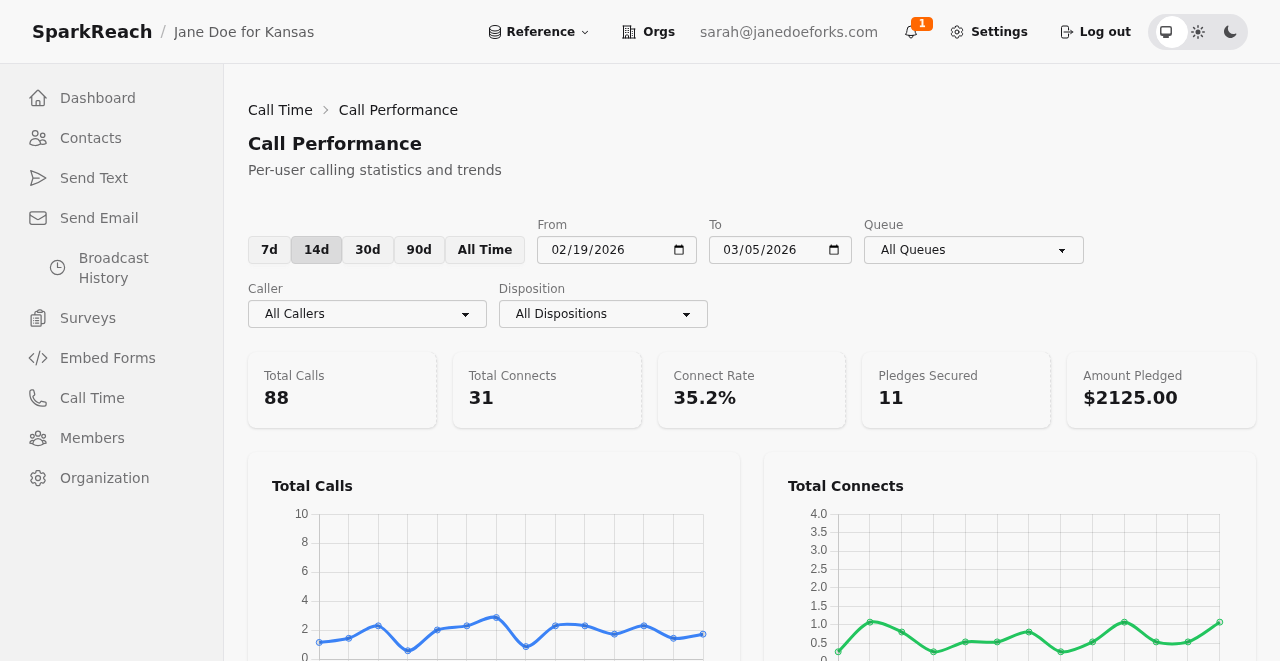1280x661 pixels.
Task: Click the Send Email envelope icon
Action: [x=38, y=218]
